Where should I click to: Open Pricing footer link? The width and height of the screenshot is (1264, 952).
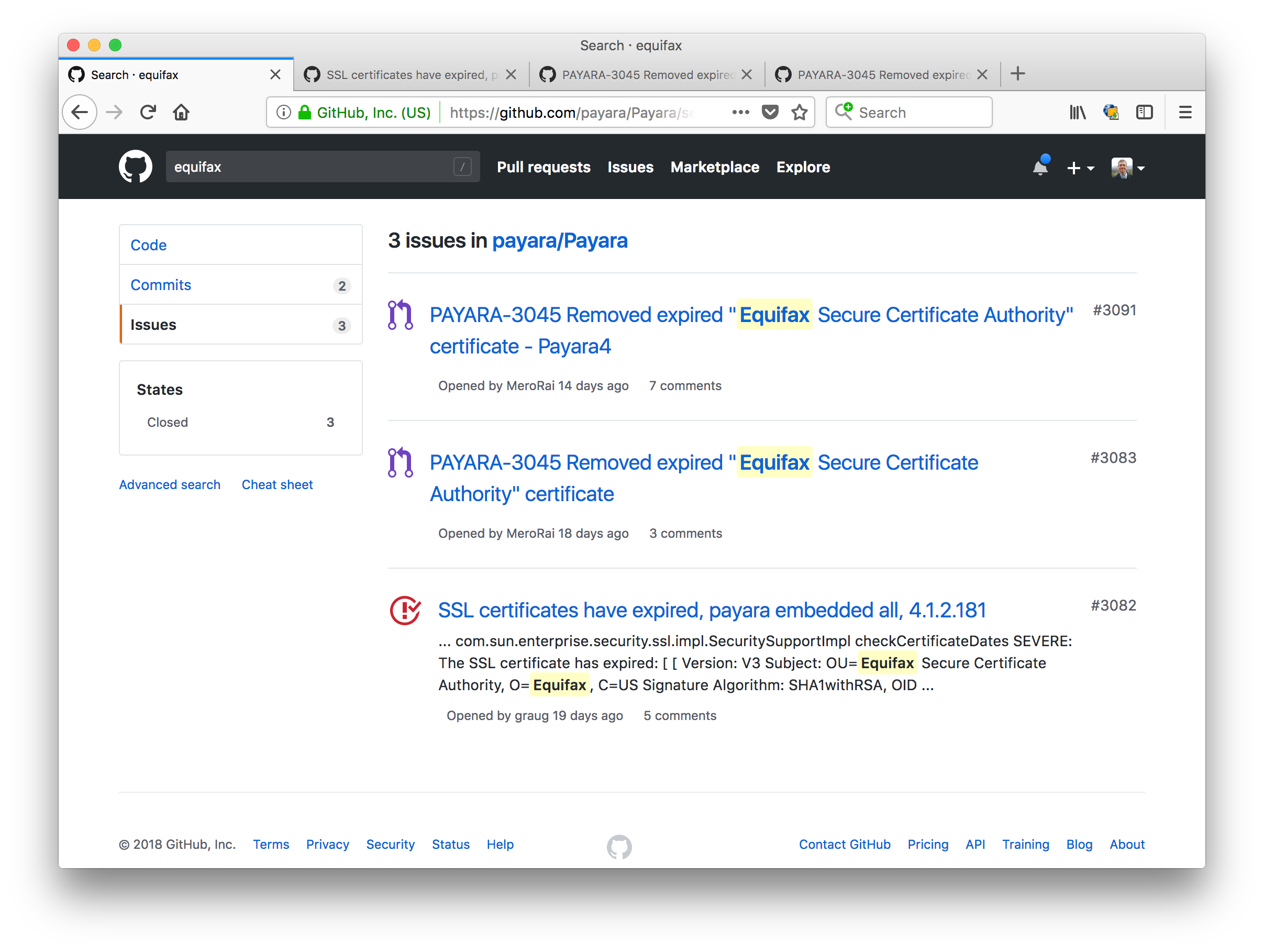click(928, 845)
